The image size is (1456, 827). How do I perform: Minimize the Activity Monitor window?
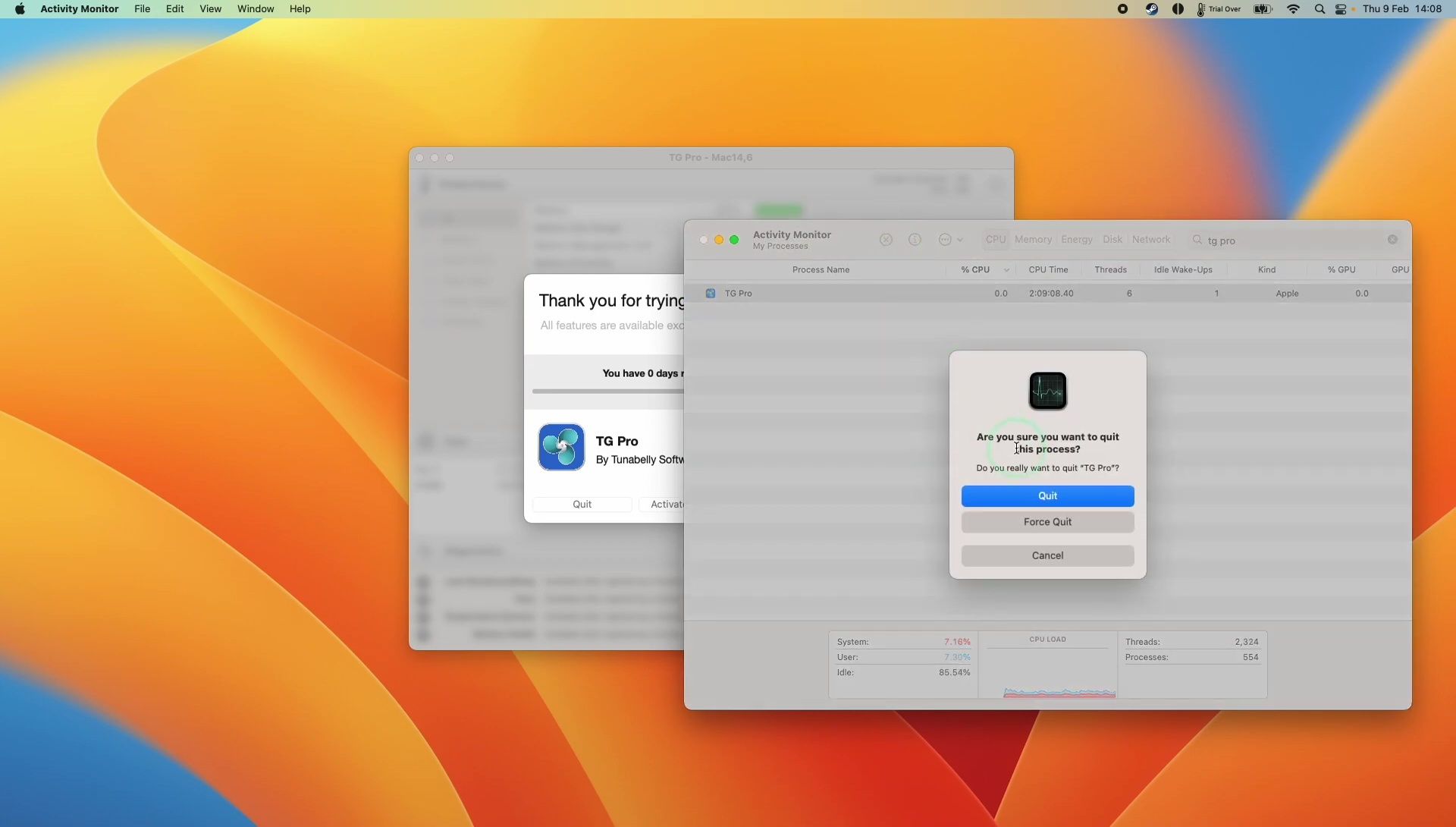[x=719, y=240]
